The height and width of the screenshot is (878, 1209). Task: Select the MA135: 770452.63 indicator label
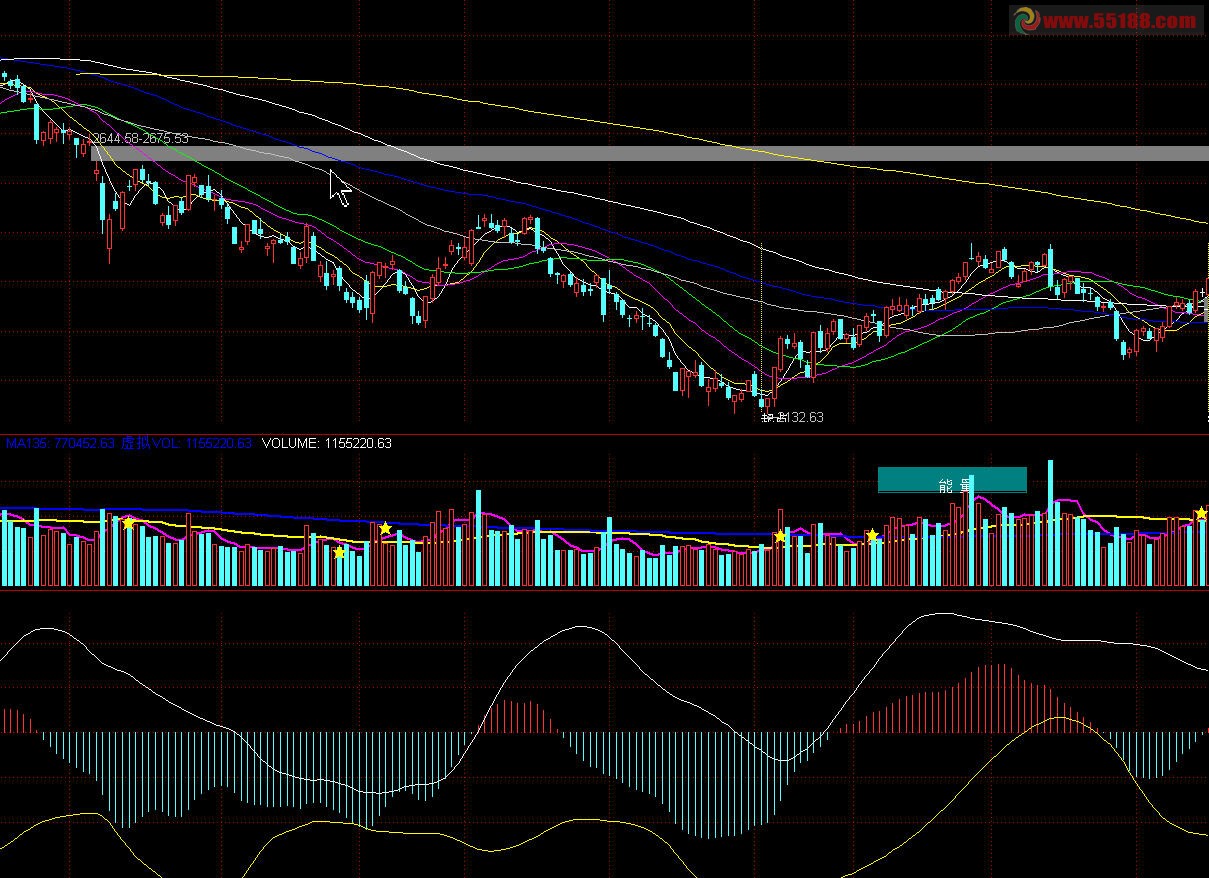[60, 443]
